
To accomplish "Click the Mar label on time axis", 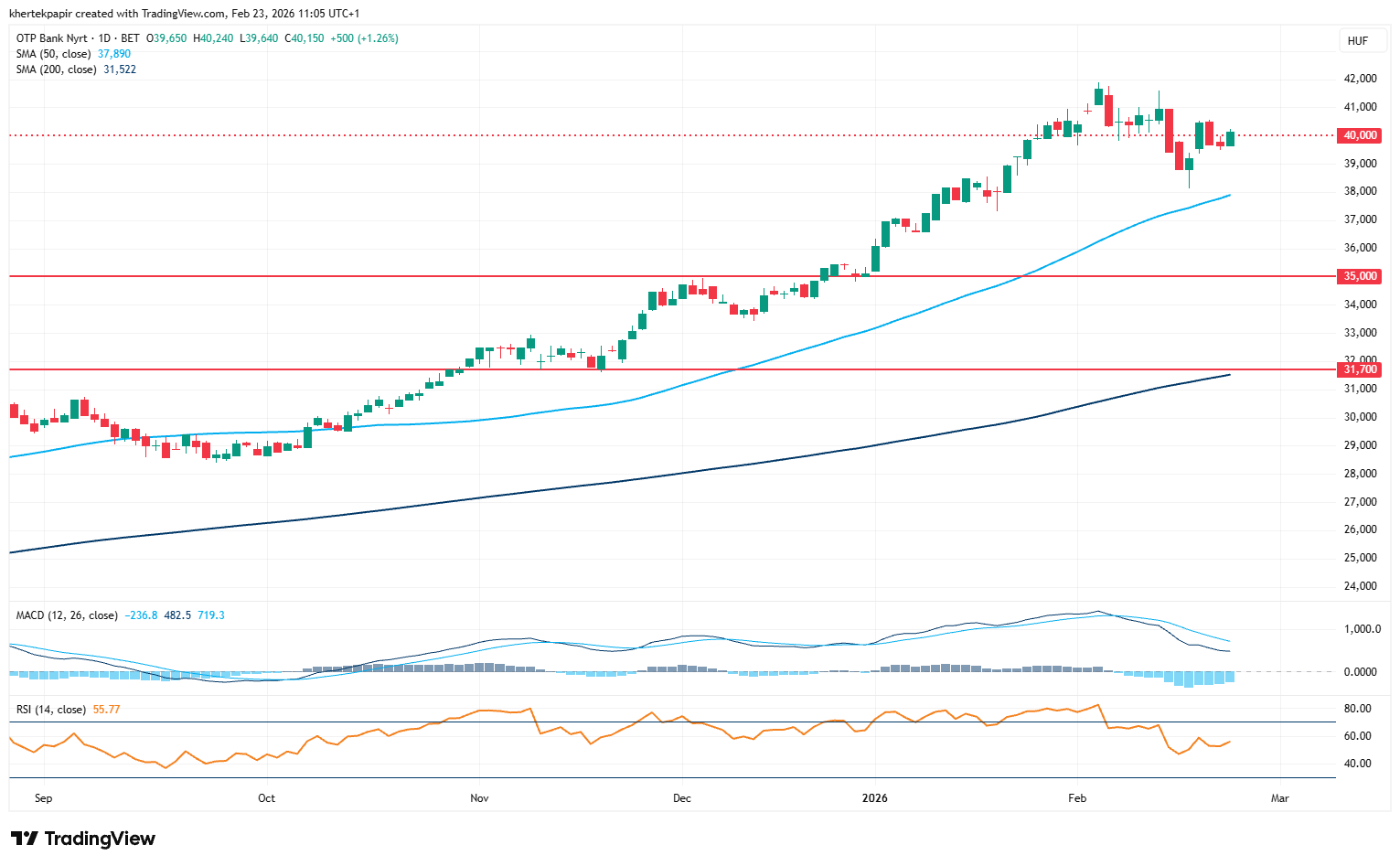I will [1279, 798].
